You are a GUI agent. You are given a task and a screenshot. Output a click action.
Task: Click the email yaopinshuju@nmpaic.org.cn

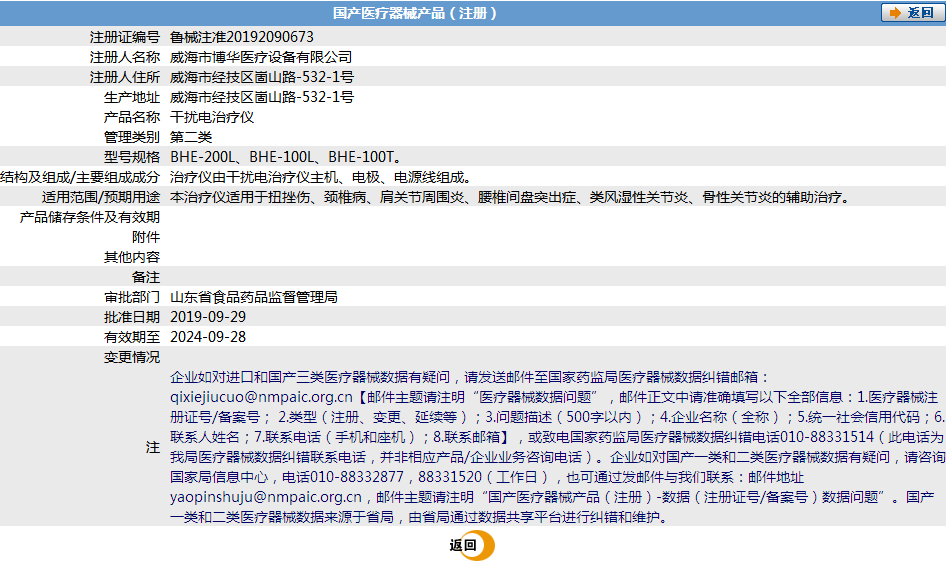click(x=266, y=497)
